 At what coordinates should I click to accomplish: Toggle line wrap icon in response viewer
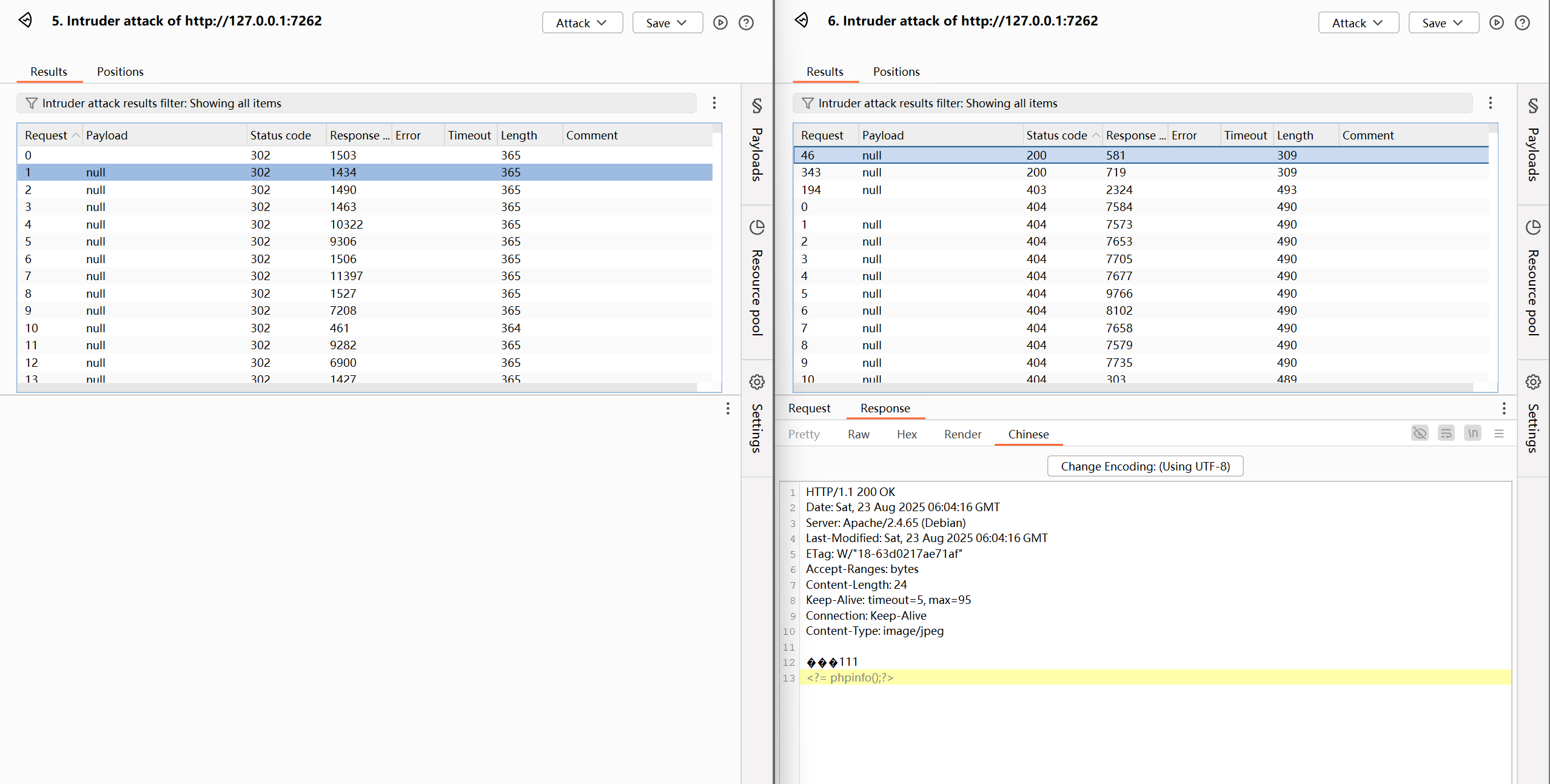tap(1446, 434)
